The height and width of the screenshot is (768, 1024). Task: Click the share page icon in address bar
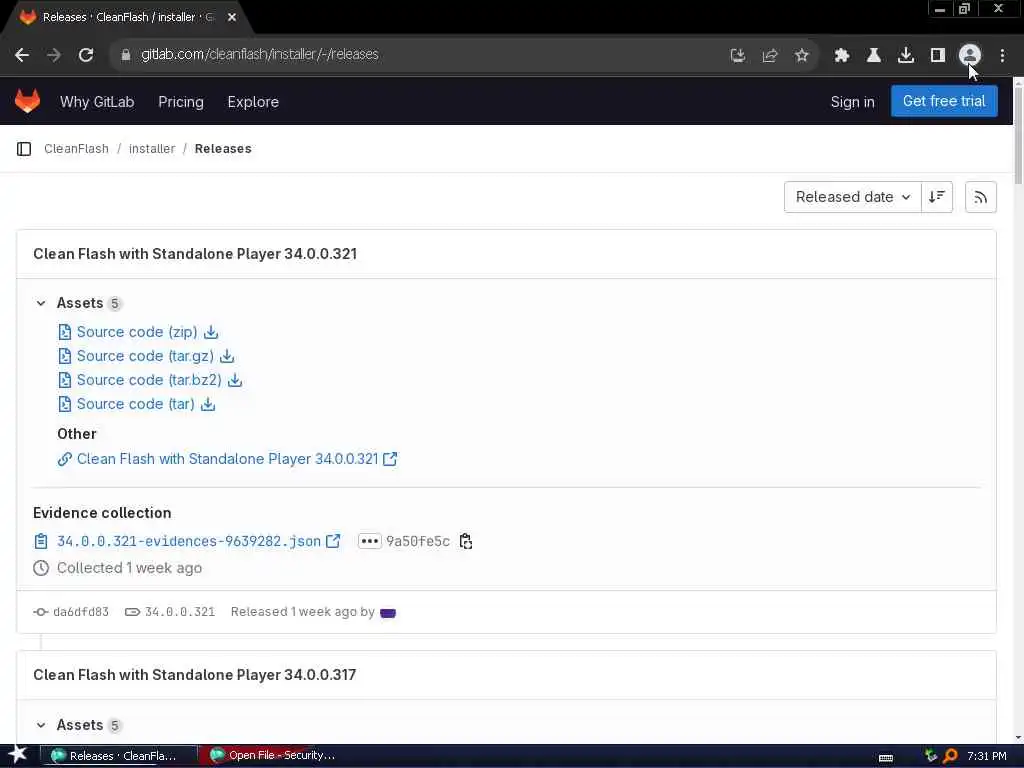click(770, 55)
